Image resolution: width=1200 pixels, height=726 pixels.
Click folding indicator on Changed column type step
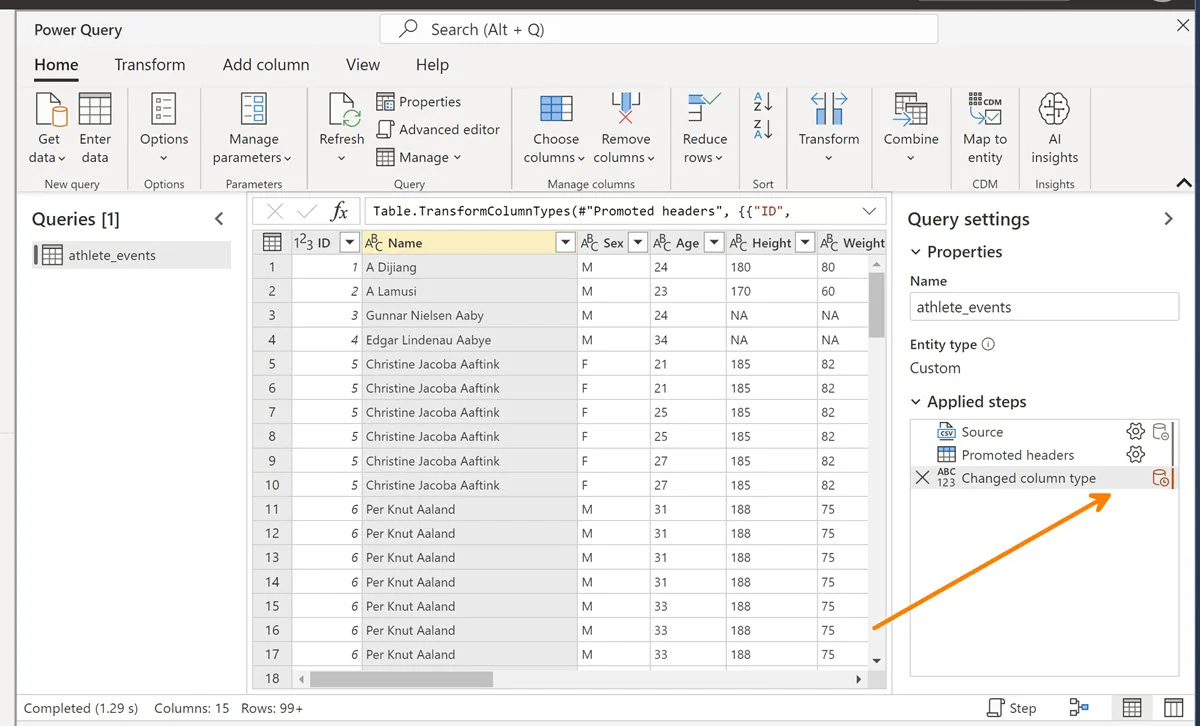[x=1160, y=478]
